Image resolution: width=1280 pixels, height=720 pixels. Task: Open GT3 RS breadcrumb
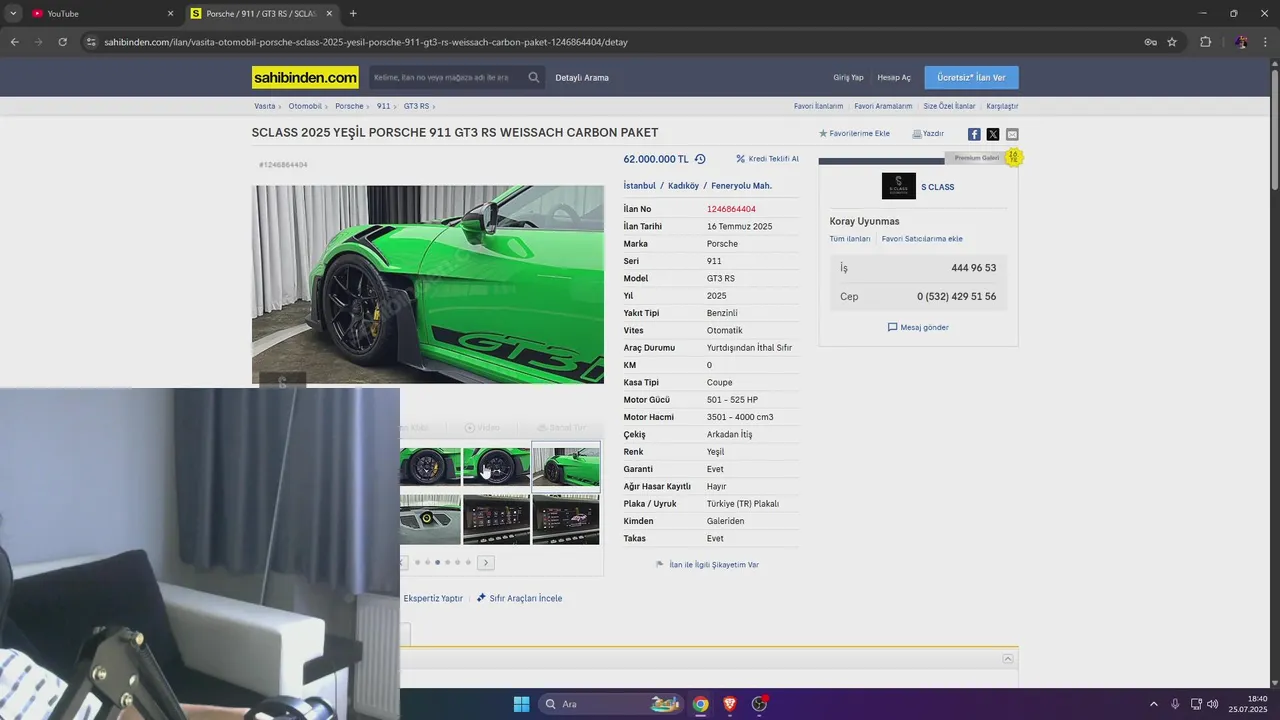click(x=416, y=106)
